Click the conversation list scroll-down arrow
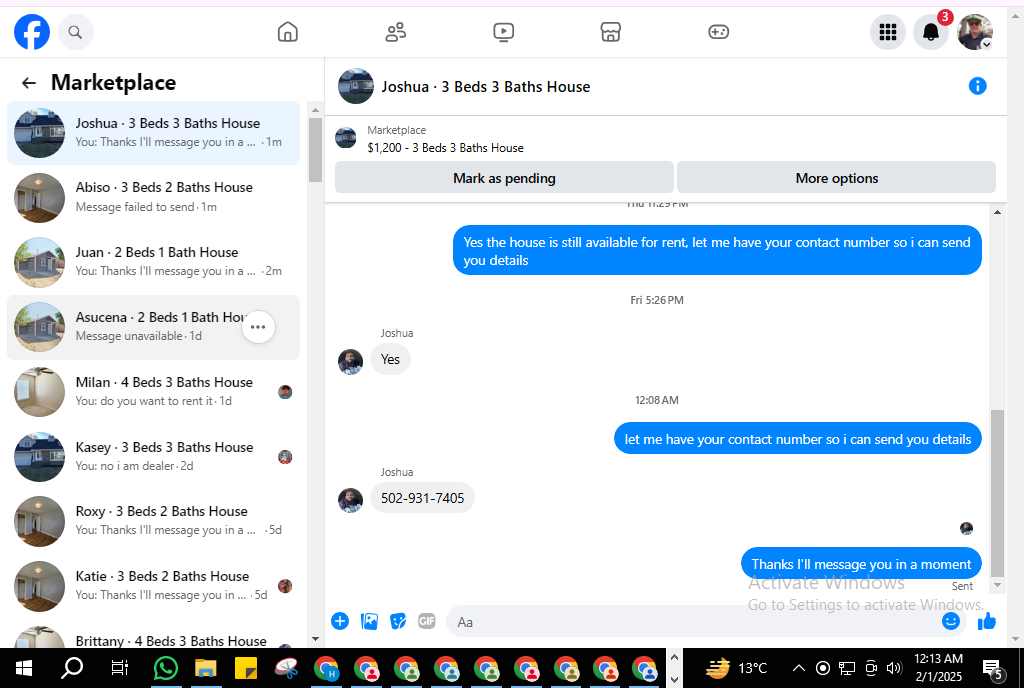Image resolution: width=1024 pixels, height=688 pixels. 315,639
